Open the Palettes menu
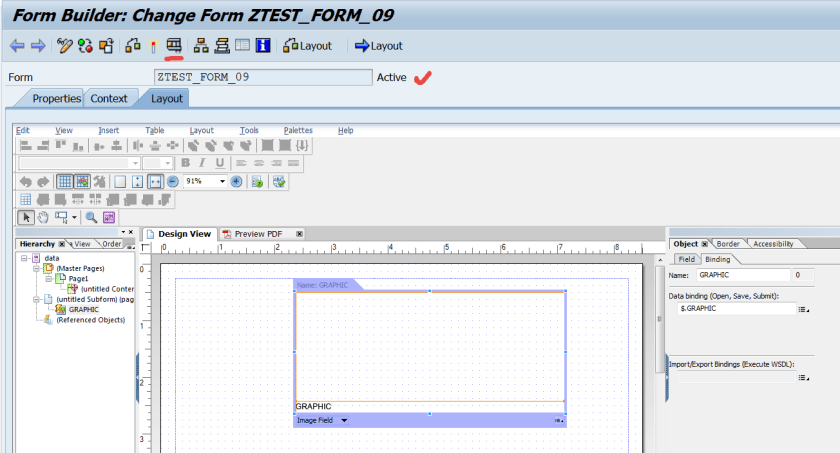840x453 pixels. pyautogui.click(x=298, y=130)
